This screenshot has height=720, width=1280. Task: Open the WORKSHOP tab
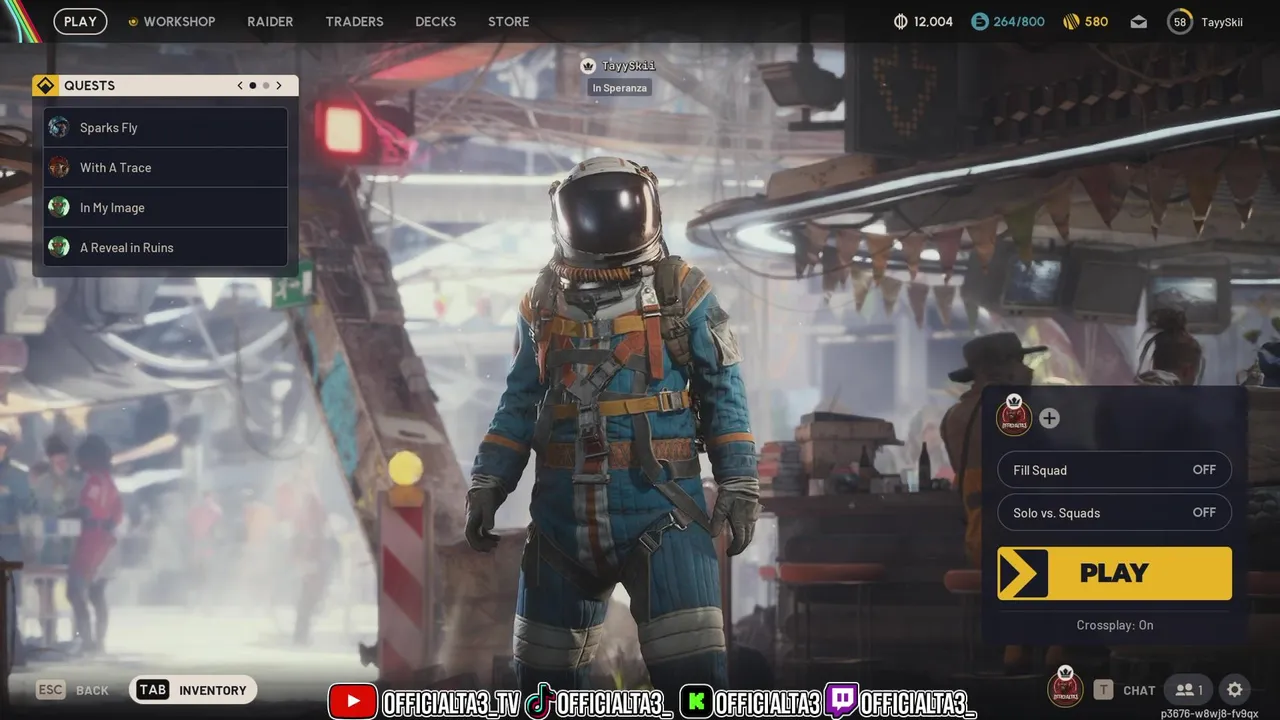[x=172, y=21]
